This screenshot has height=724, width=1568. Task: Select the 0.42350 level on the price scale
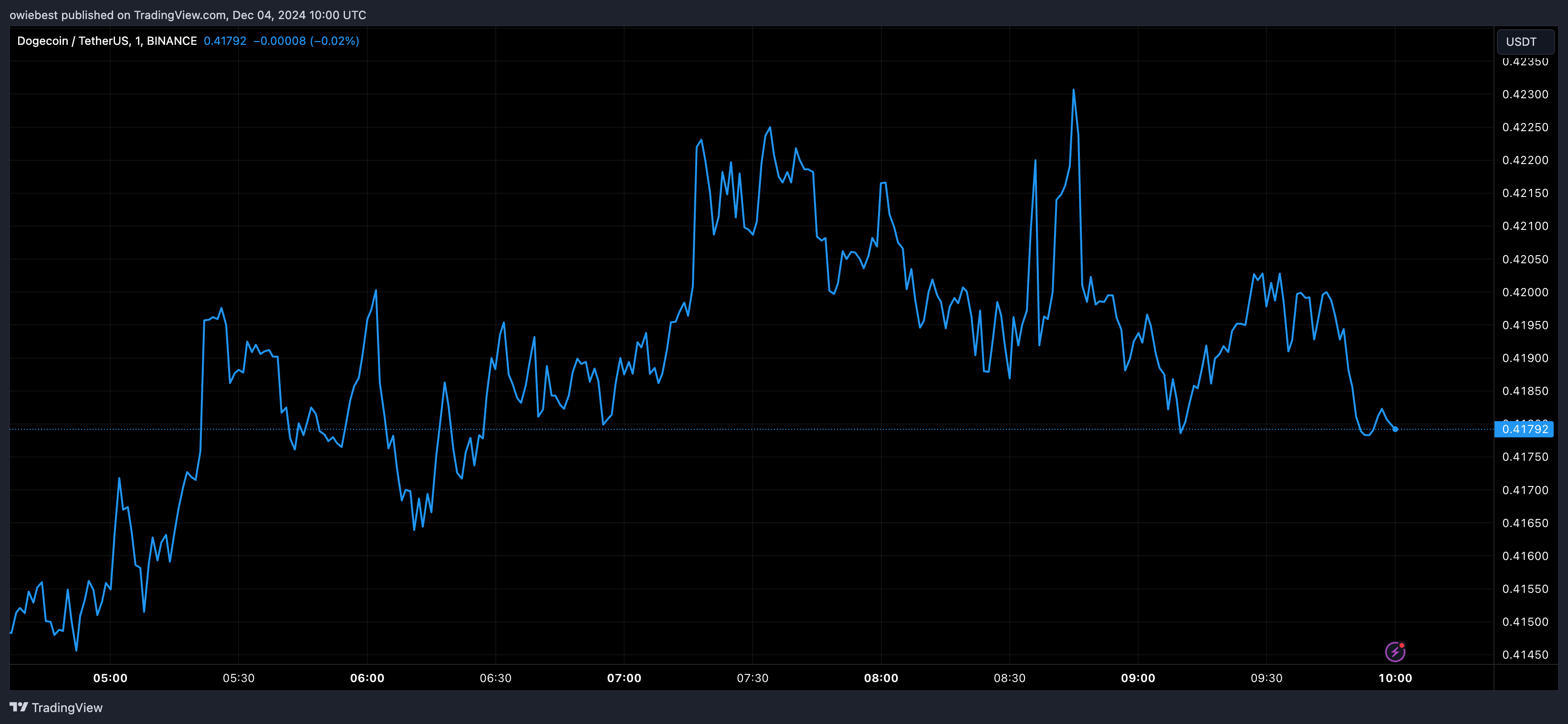[x=1525, y=61]
